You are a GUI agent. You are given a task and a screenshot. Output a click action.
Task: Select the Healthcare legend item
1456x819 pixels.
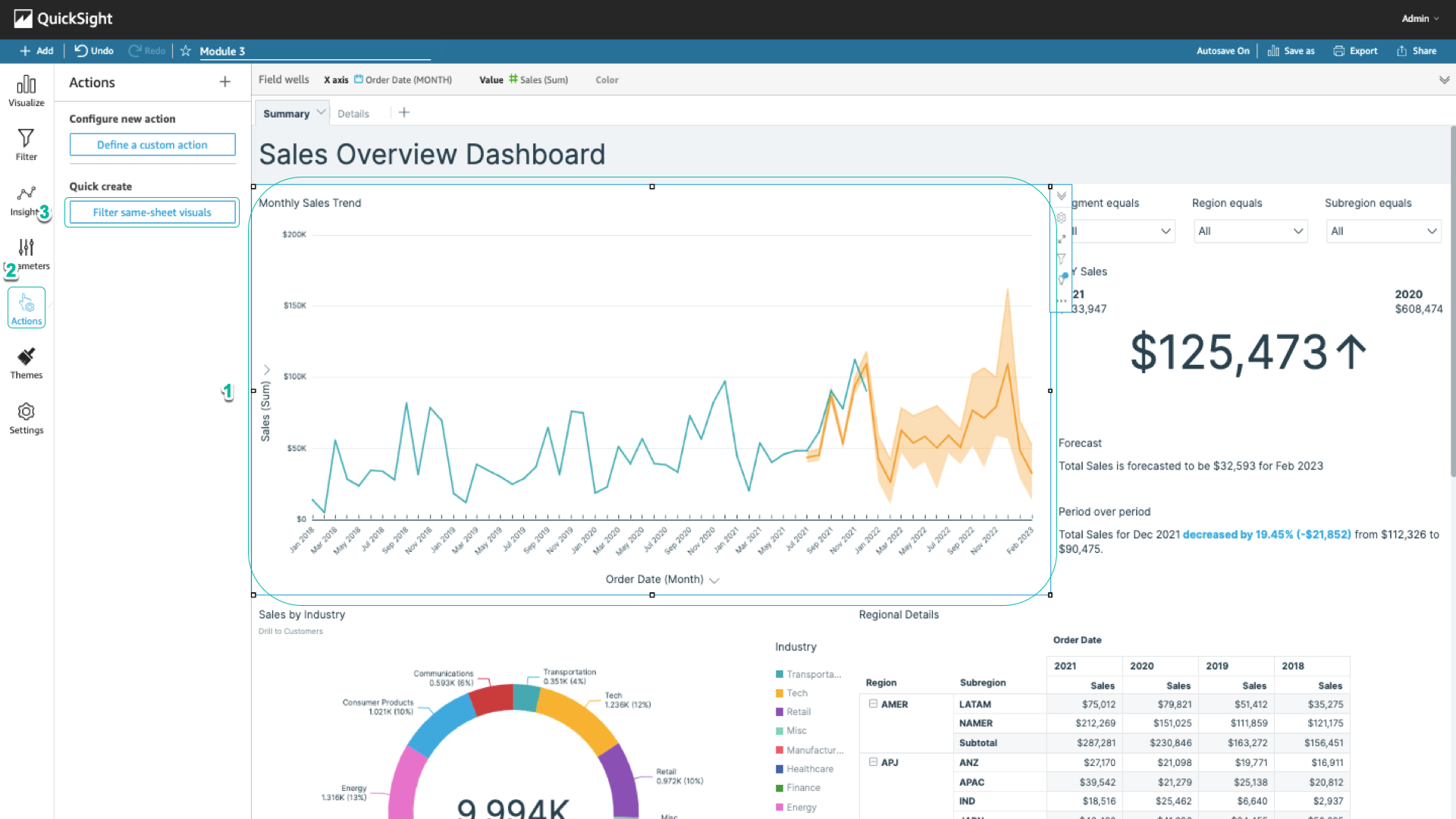(x=805, y=769)
